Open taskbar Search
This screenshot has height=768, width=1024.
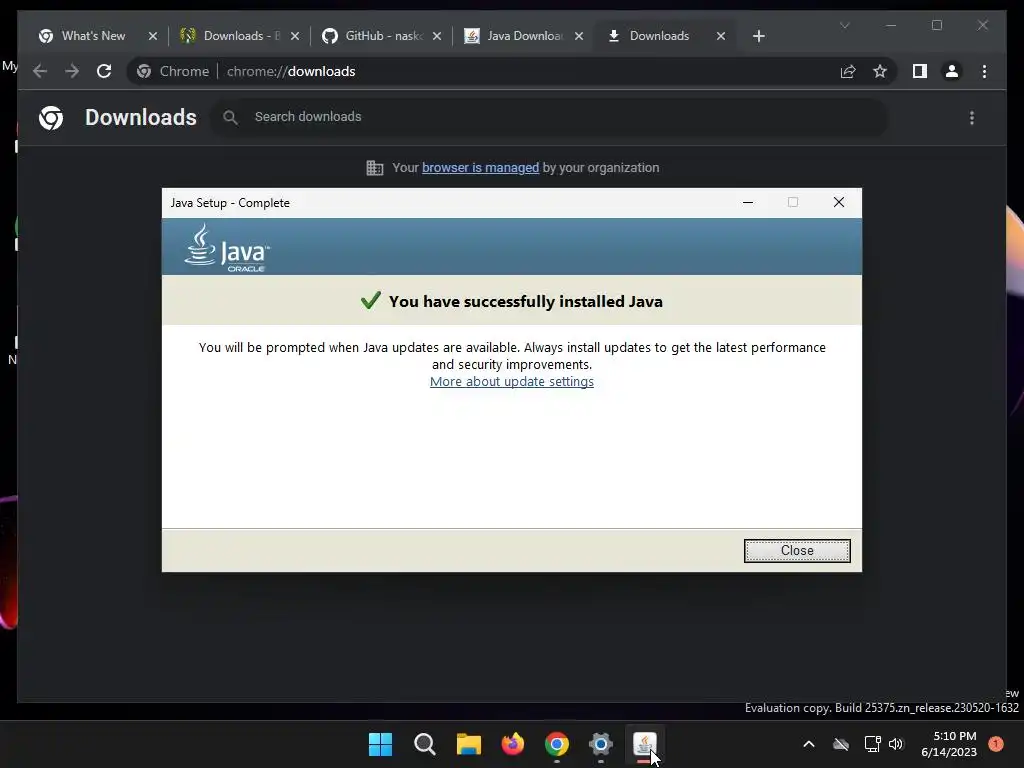(x=424, y=744)
